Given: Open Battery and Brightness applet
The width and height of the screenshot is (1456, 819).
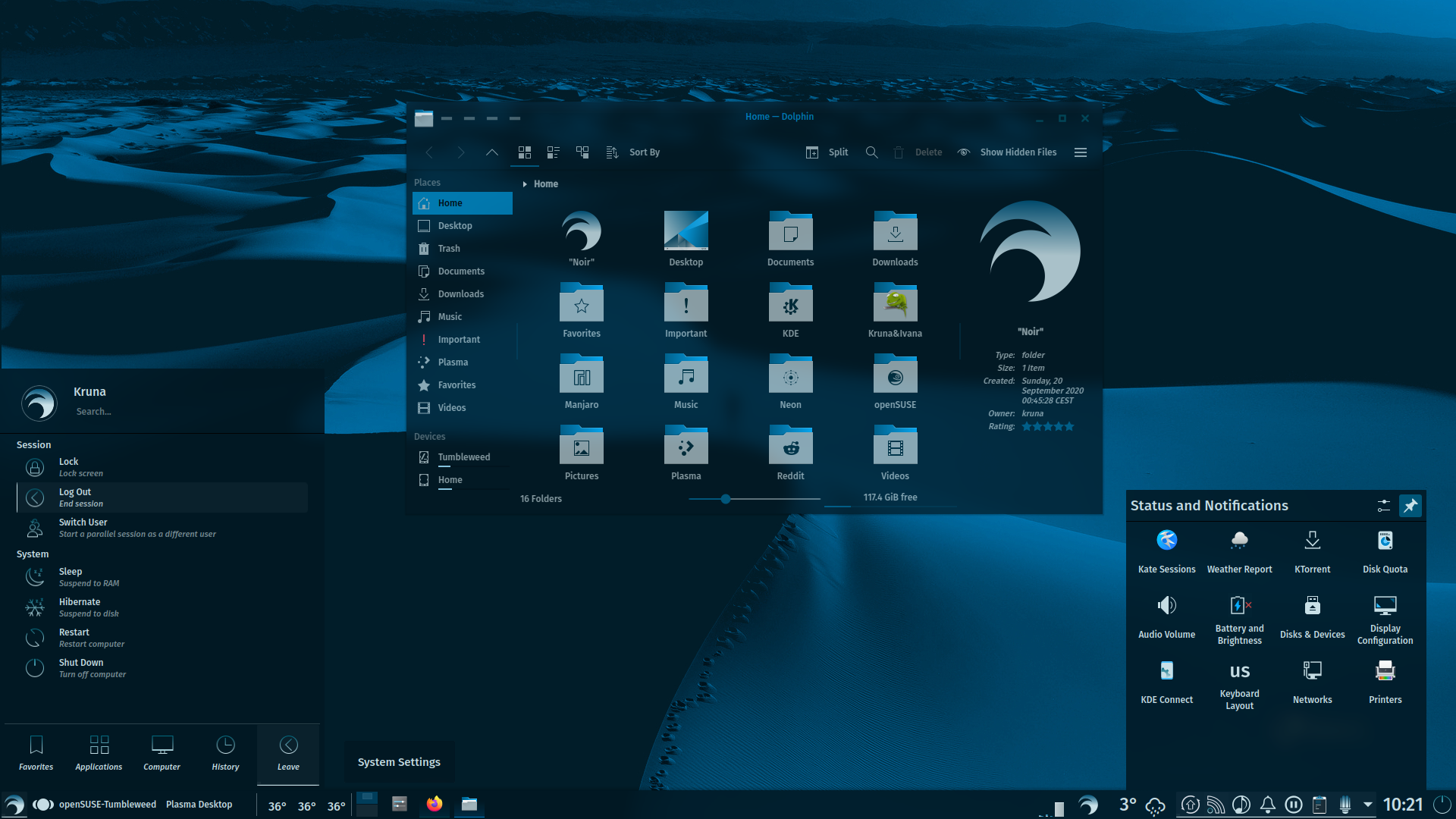Looking at the screenshot, I should pyautogui.click(x=1239, y=618).
